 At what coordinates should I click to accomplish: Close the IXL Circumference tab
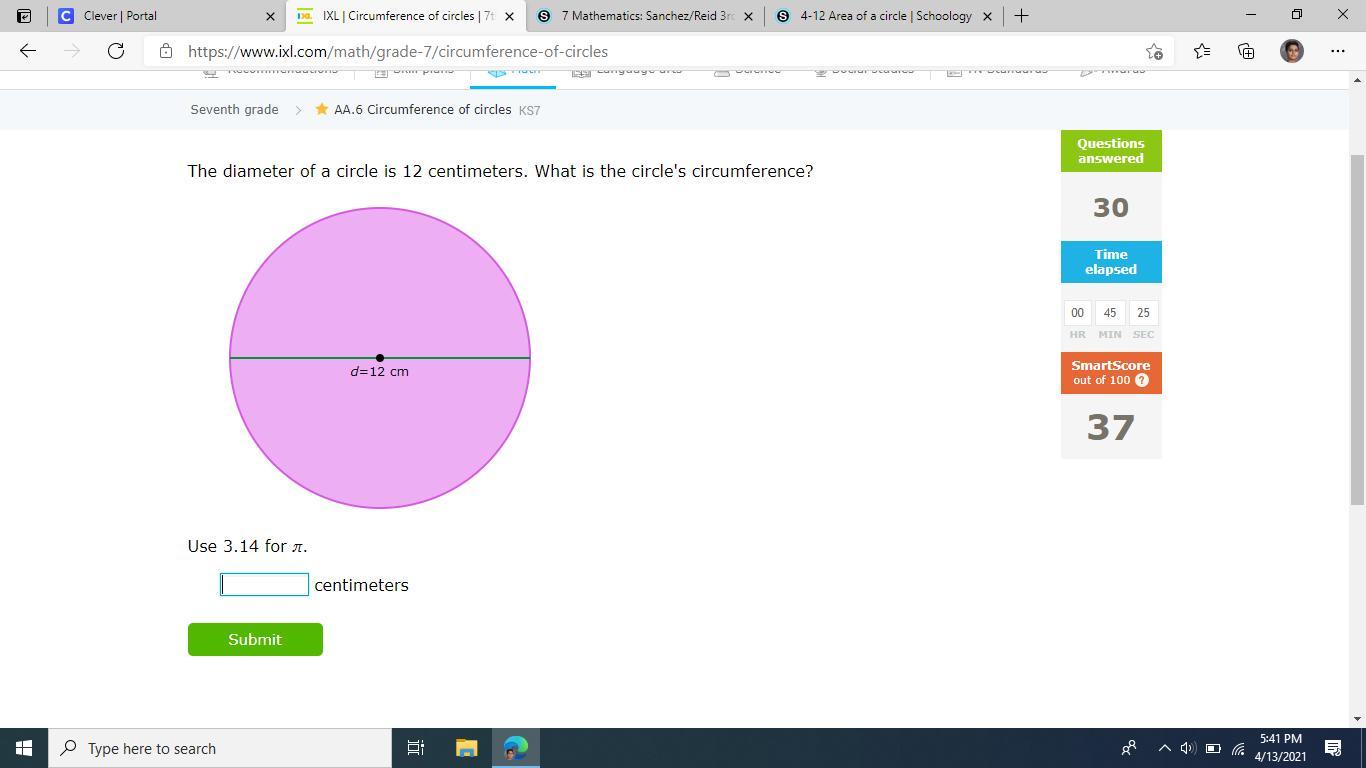click(510, 16)
